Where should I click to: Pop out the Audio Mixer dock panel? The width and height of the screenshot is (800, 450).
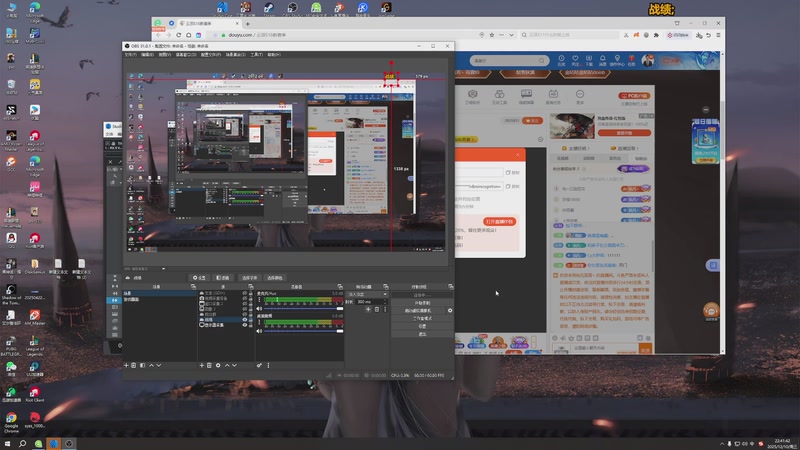(340, 286)
